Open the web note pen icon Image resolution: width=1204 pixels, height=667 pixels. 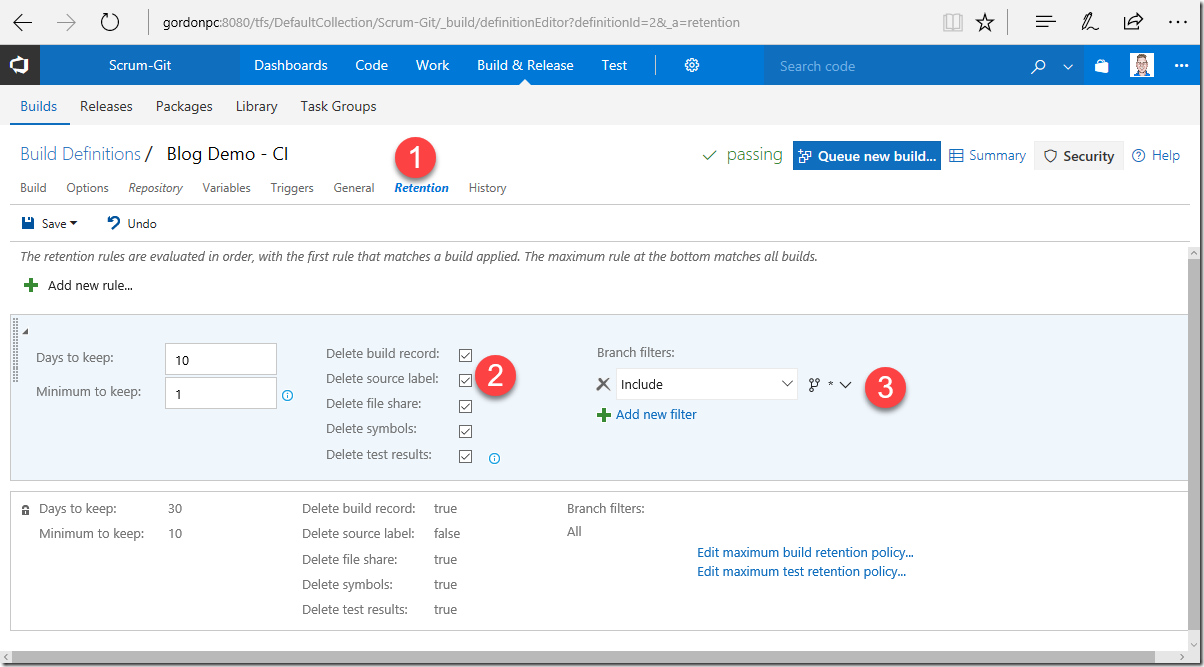point(1090,22)
